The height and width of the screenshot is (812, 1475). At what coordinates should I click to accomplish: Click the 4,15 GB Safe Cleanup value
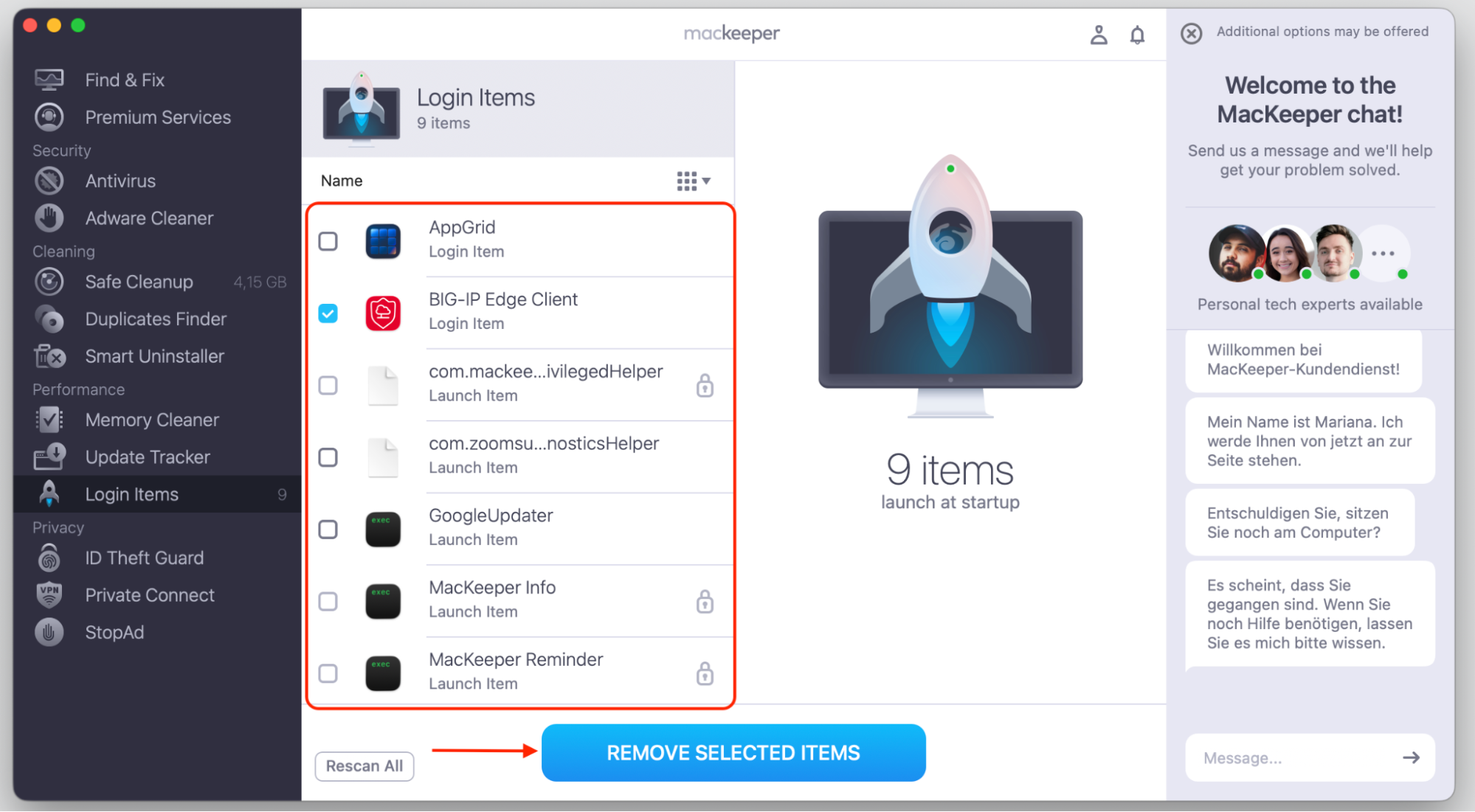[x=260, y=282]
